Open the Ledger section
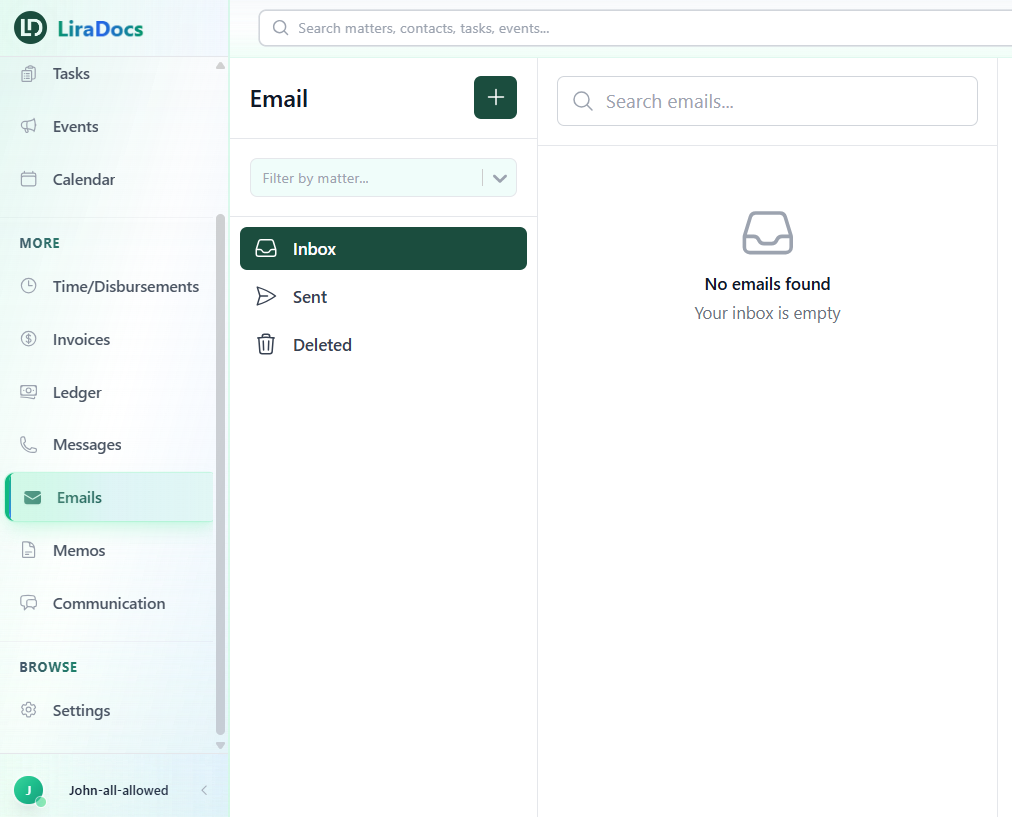Image resolution: width=1012 pixels, height=817 pixels. pos(77,393)
